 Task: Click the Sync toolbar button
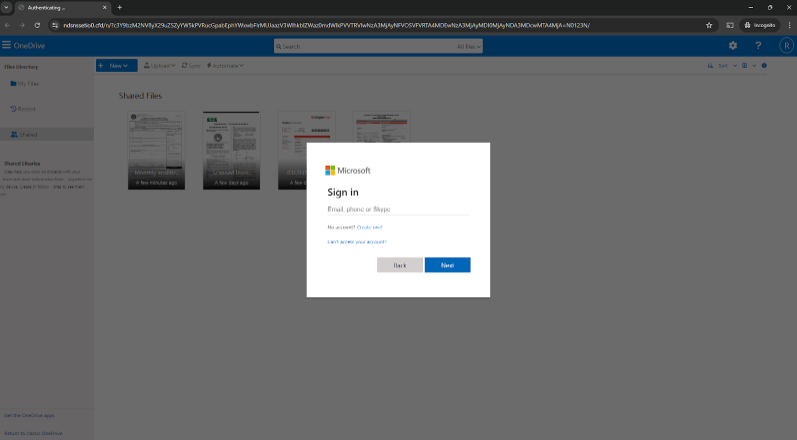191,66
